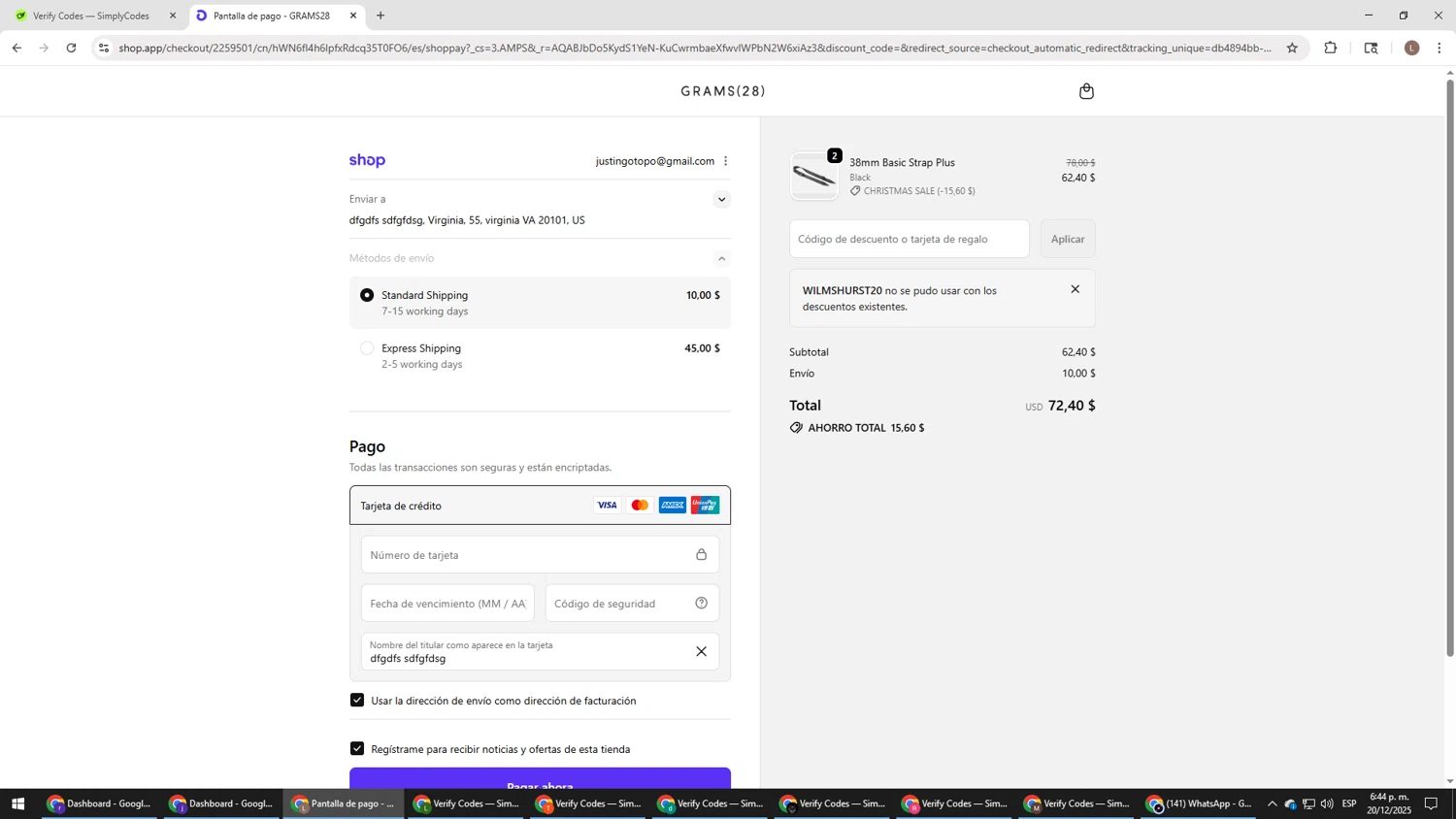Show hidden system tray icons
Image resolution: width=1456 pixels, height=819 pixels.
coord(1272,803)
